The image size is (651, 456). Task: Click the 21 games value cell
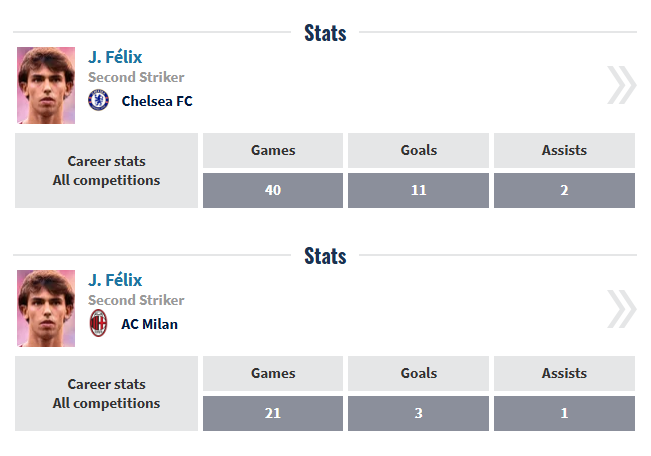[x=273, y=413]
